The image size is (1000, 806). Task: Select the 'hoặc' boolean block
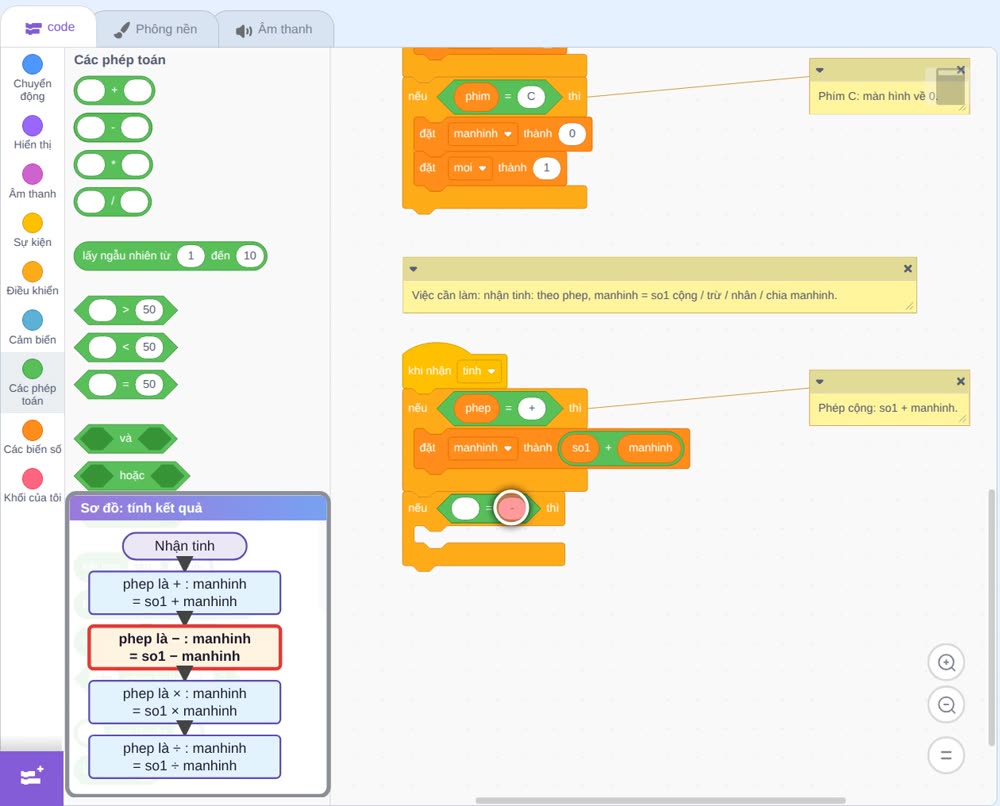(x=132, y=476)
